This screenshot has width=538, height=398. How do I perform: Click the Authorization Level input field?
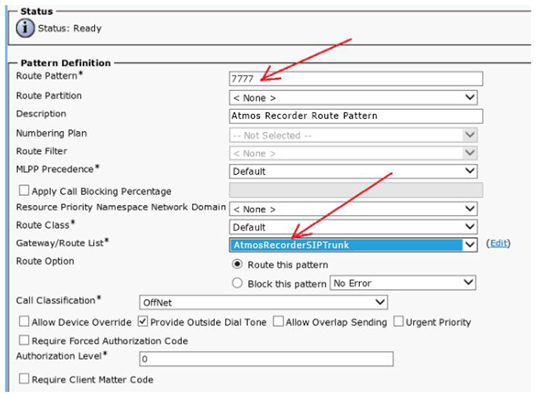click(266, 359)
